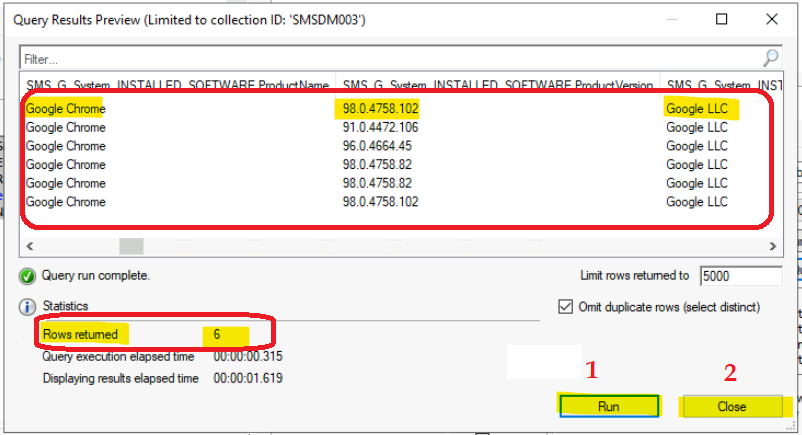The image size is (802, 435).
Task: Click the green Query run complete icon
Action: [27, 276]
